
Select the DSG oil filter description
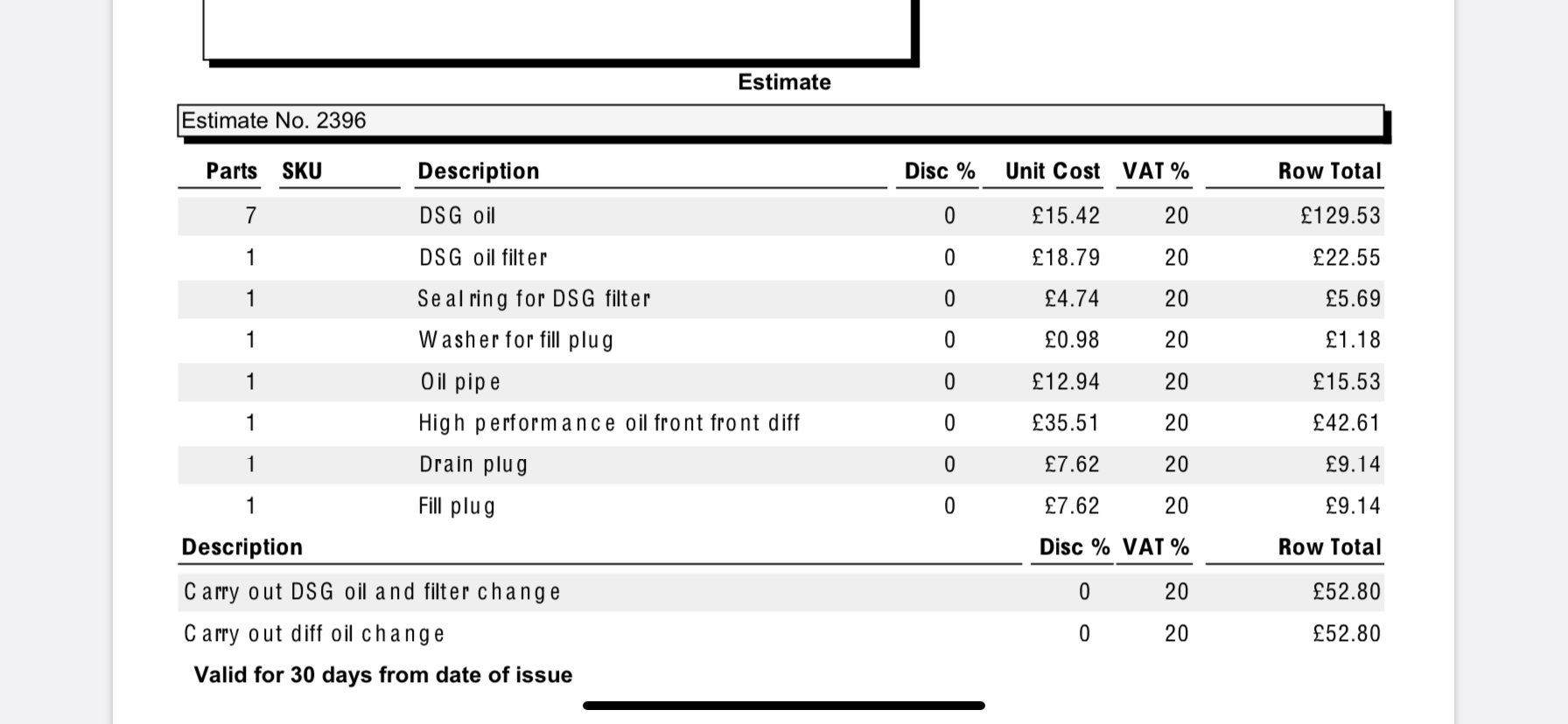pos(483,258)
